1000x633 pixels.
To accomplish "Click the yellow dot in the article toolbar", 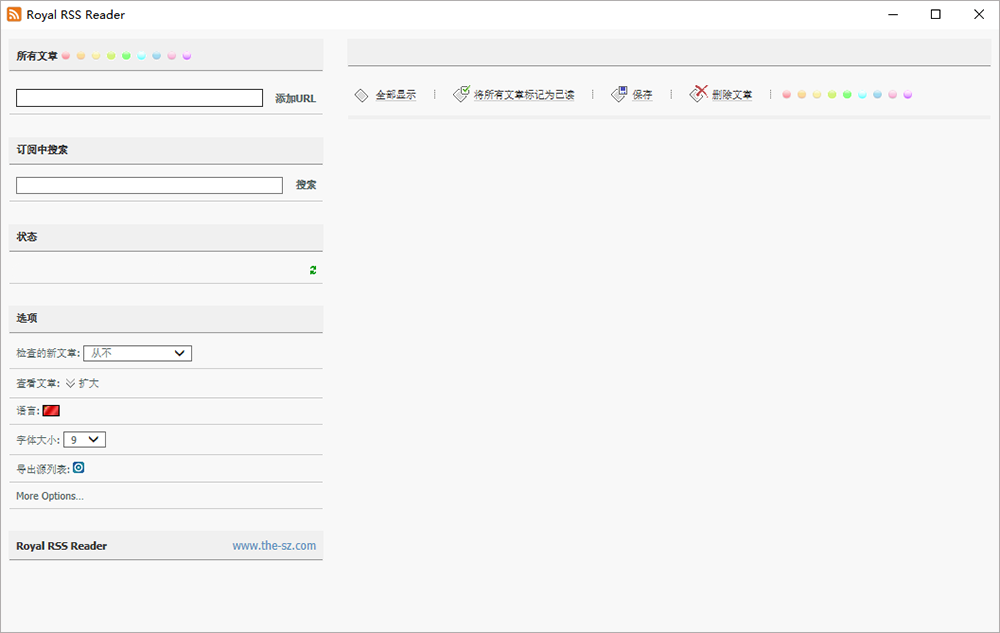I will pyautogui.click(x=817, y=94).
